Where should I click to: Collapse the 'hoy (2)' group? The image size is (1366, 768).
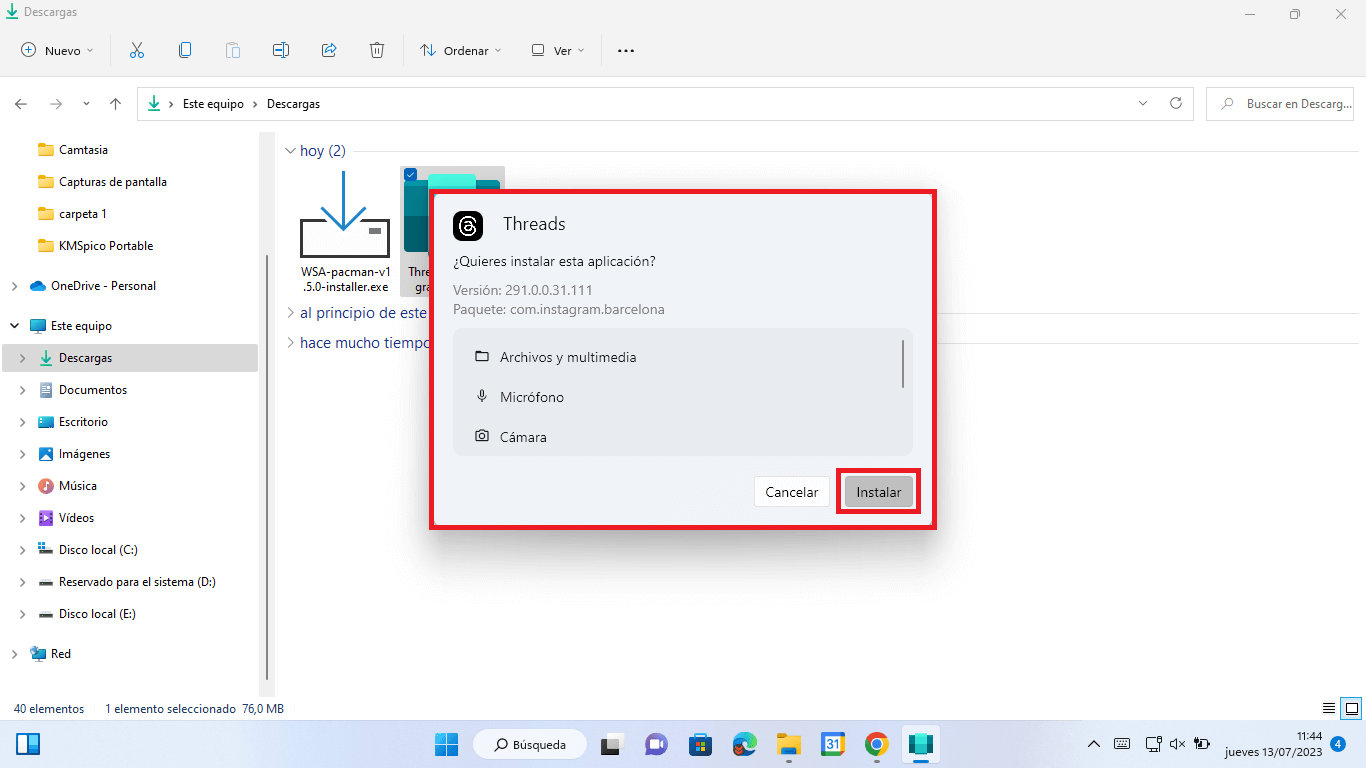pyautogui.click(x=290, y=151)
